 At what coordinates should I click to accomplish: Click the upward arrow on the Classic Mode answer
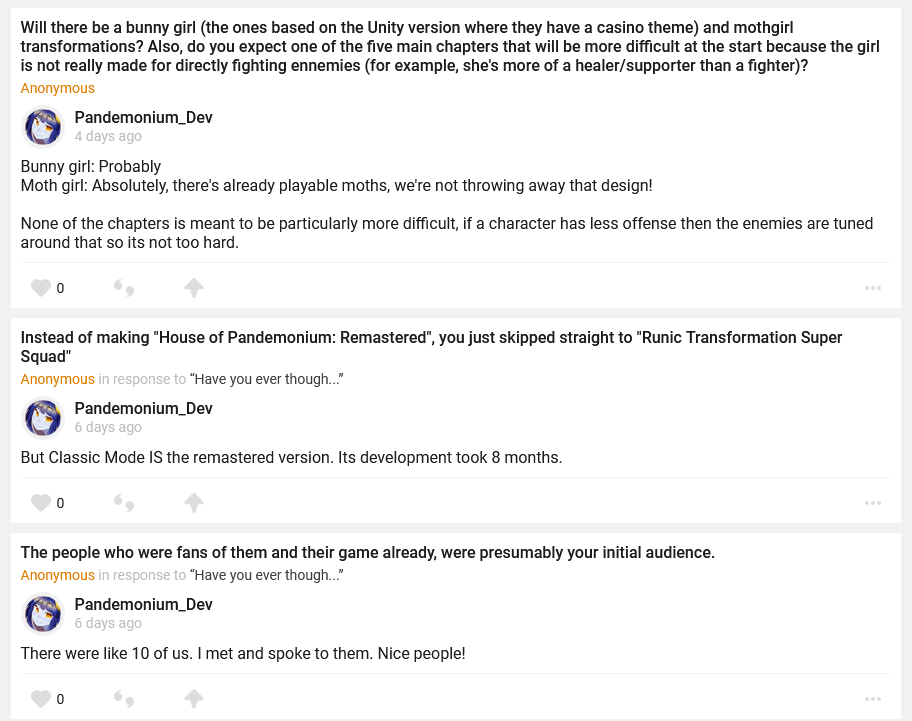194,503
